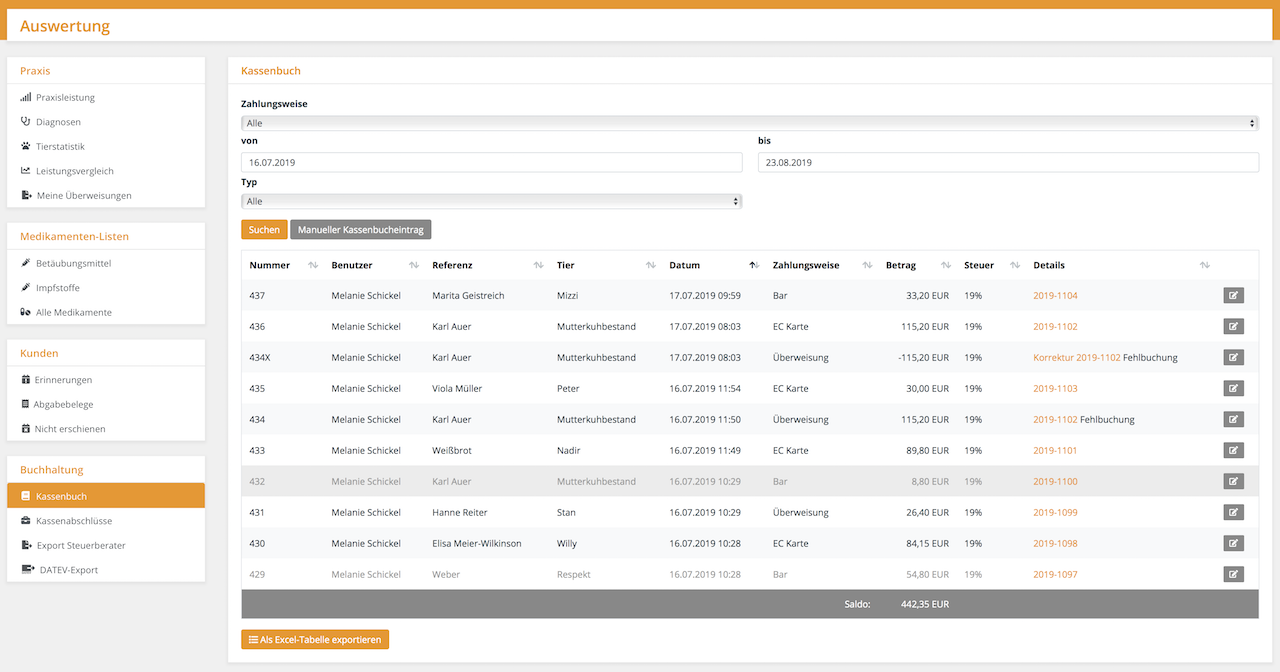Click Manueller Kassenbucheintrag button
The width and height of the screenshot is (1280, 672).
pyautogui.click(x=360, y=229)
